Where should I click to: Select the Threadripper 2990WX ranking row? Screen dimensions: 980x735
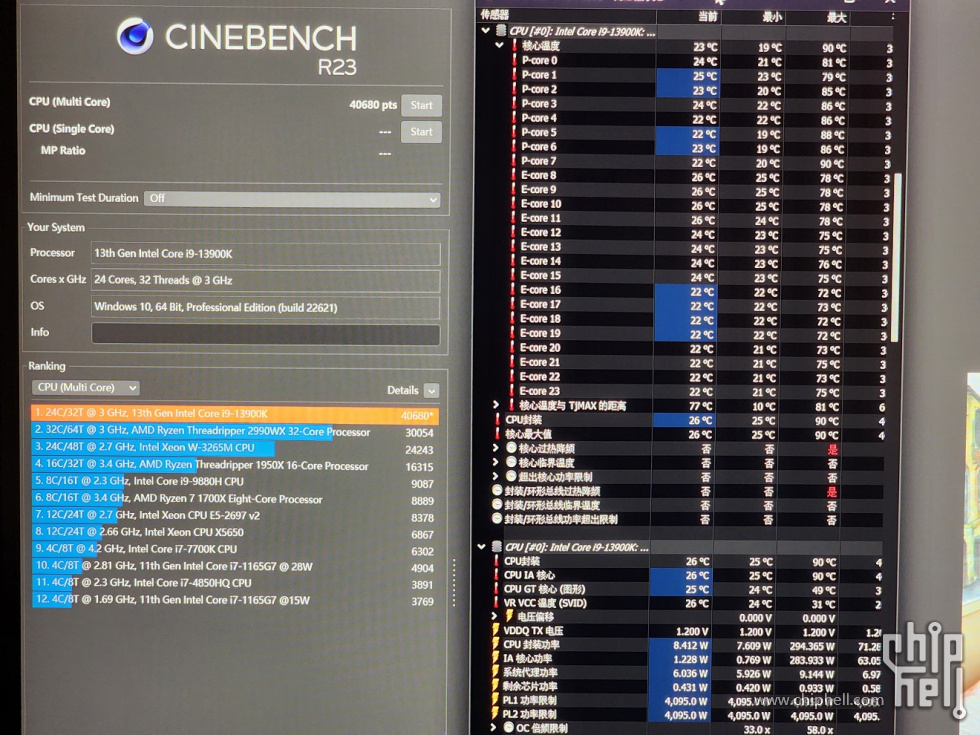tap(235, 431)
